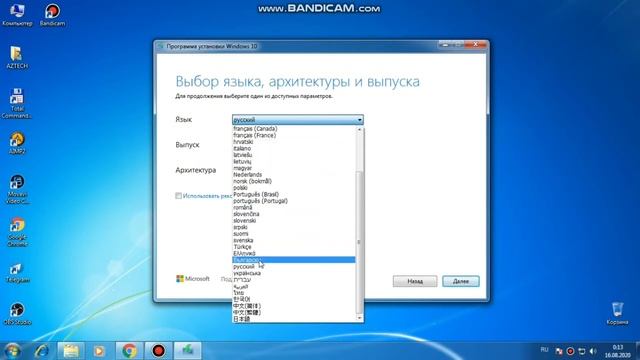Pick slovenčina language option
This screenshot has height=360, width=640.
[x=294, y=214]
